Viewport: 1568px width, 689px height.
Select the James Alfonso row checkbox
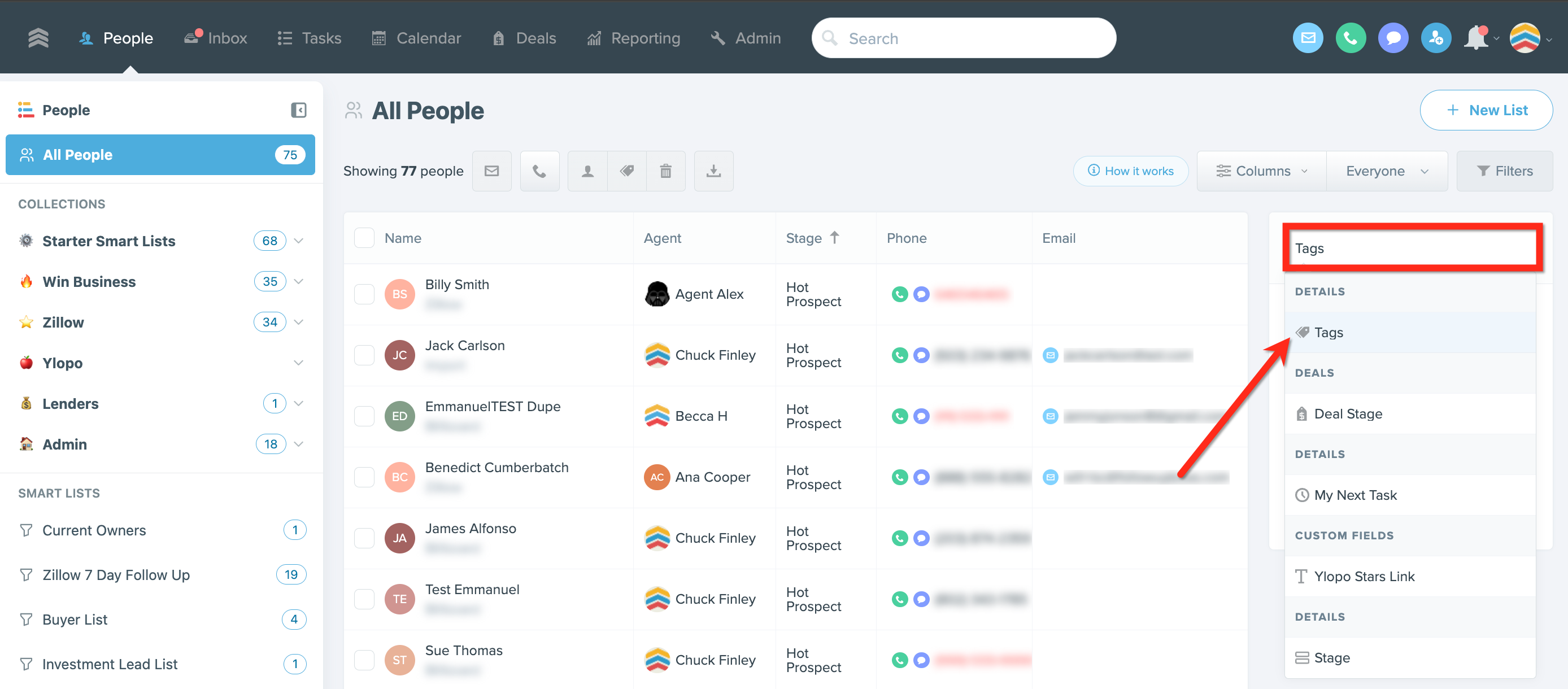364,538
